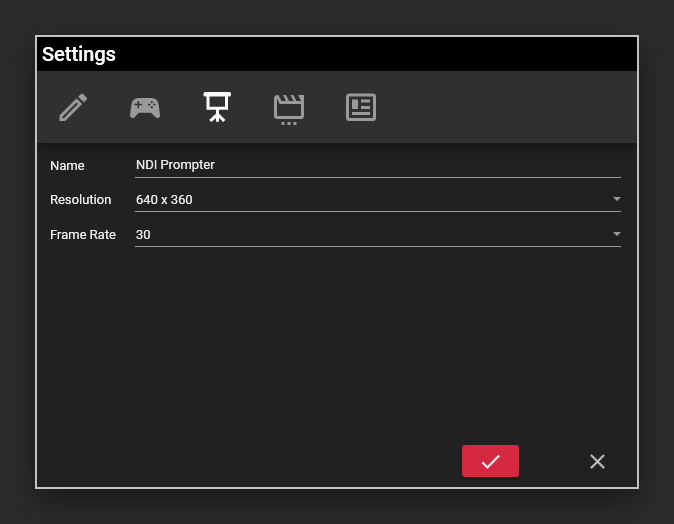Screen dimensions: 674x524
Task: Open the Frame Rate dropdown showing 30
Action: tap(370, 235)
